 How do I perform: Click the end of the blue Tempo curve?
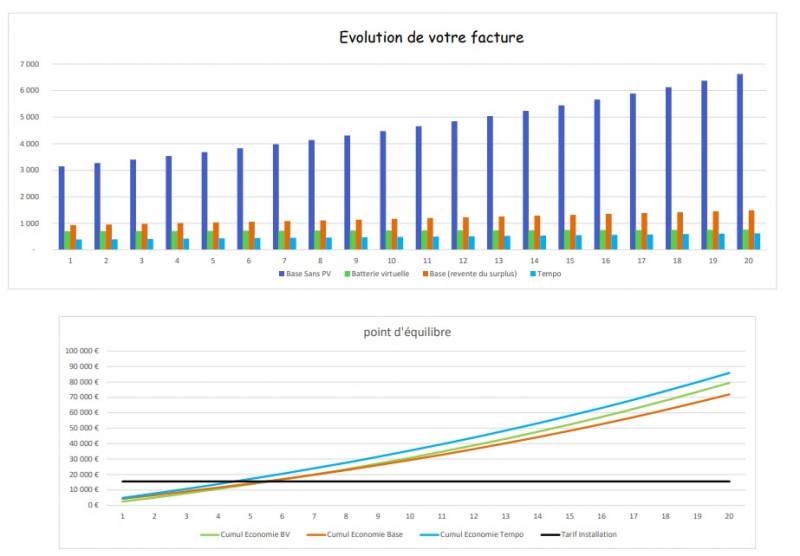point(728,373)
